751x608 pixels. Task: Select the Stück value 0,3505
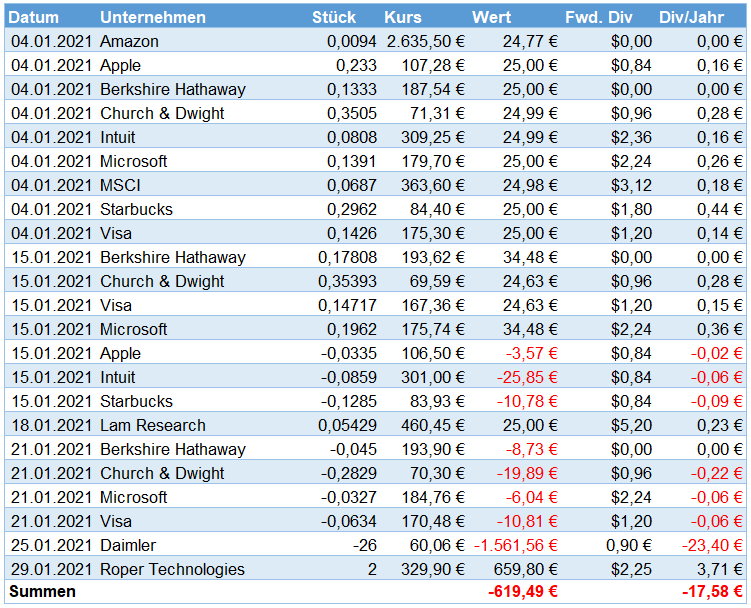(x=352, y=113)
